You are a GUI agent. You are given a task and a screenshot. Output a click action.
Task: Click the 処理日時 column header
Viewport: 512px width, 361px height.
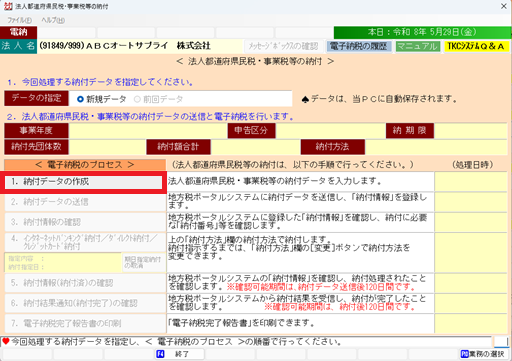point(472,165)
